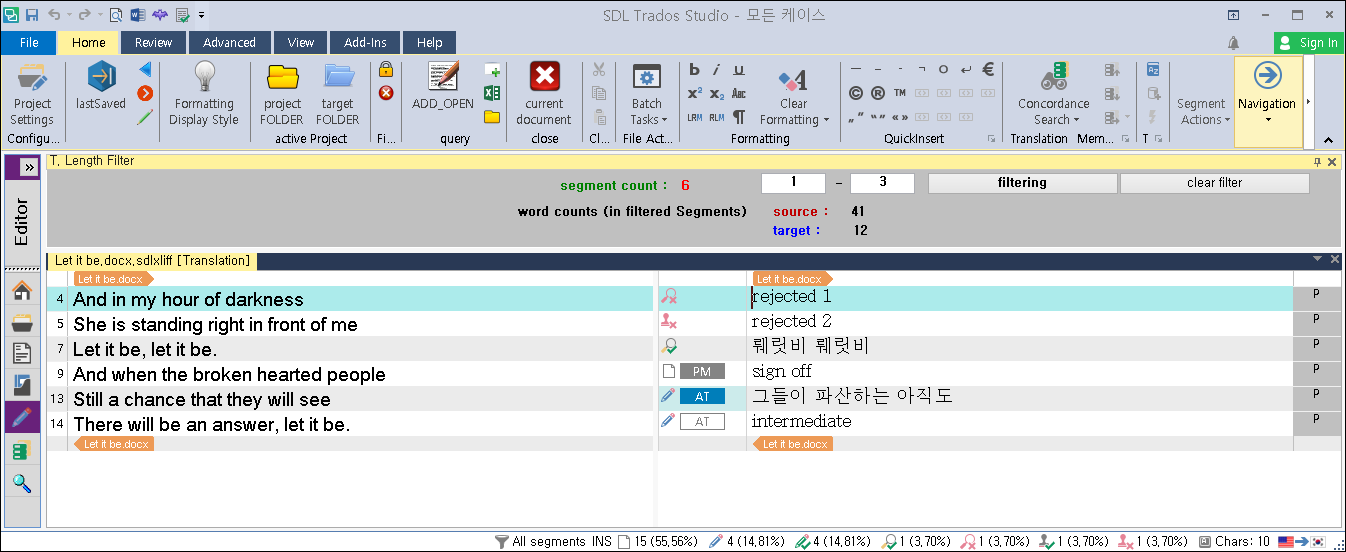Collapse the ribbon with the chevron
The height and width of the screenshot is (552, 1346).
point(1329,139)
